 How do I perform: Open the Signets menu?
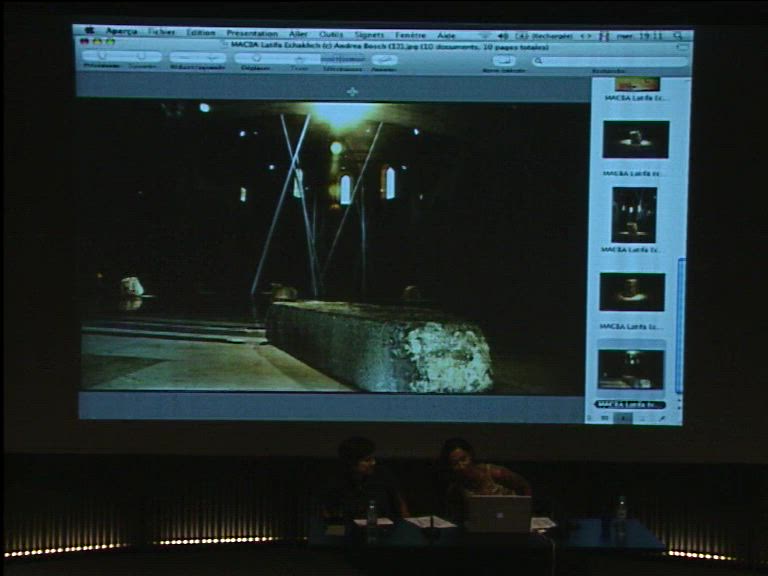[370, 34]
